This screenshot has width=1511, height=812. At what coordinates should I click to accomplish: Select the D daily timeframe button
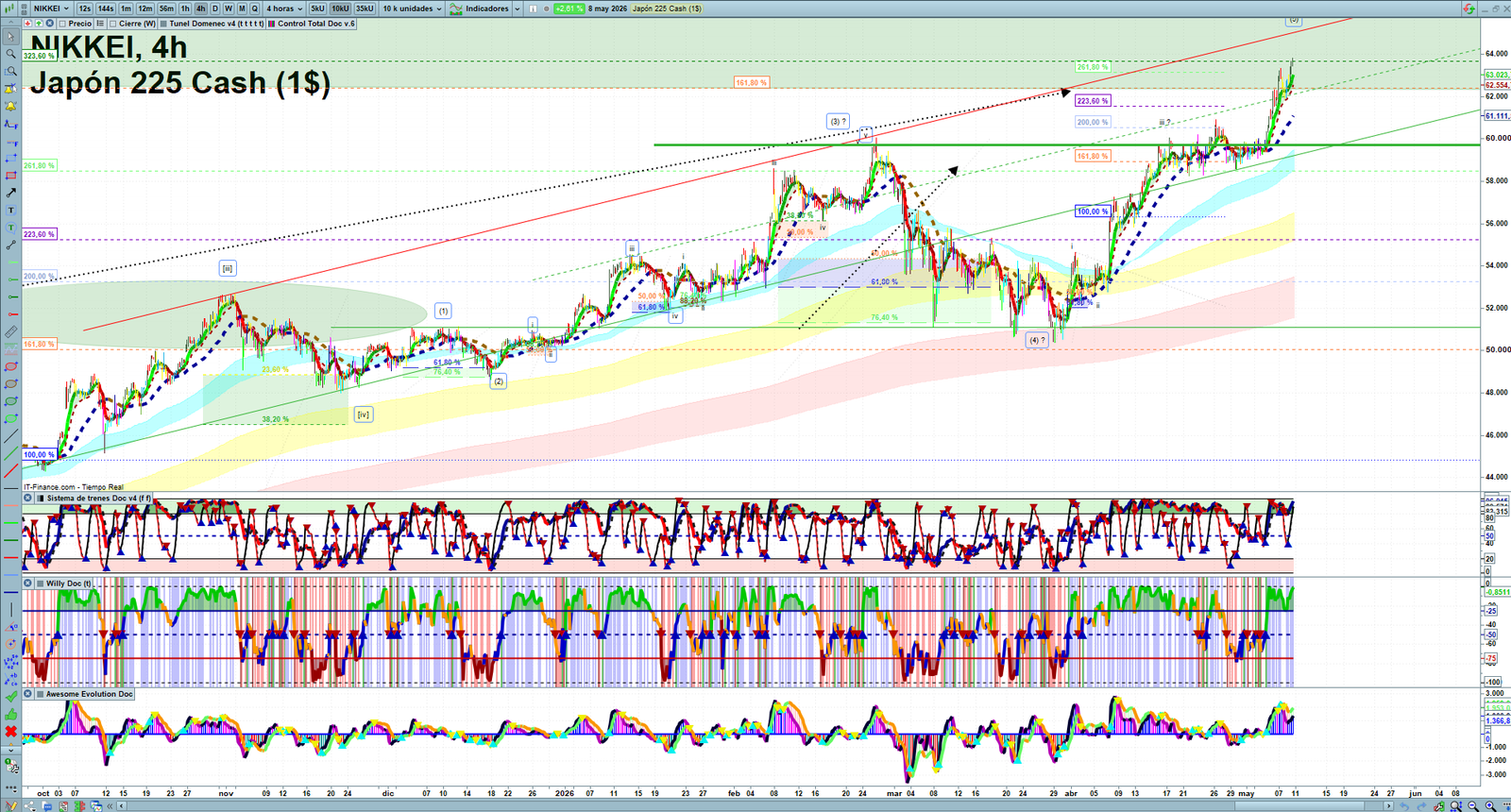click(215, 8)
